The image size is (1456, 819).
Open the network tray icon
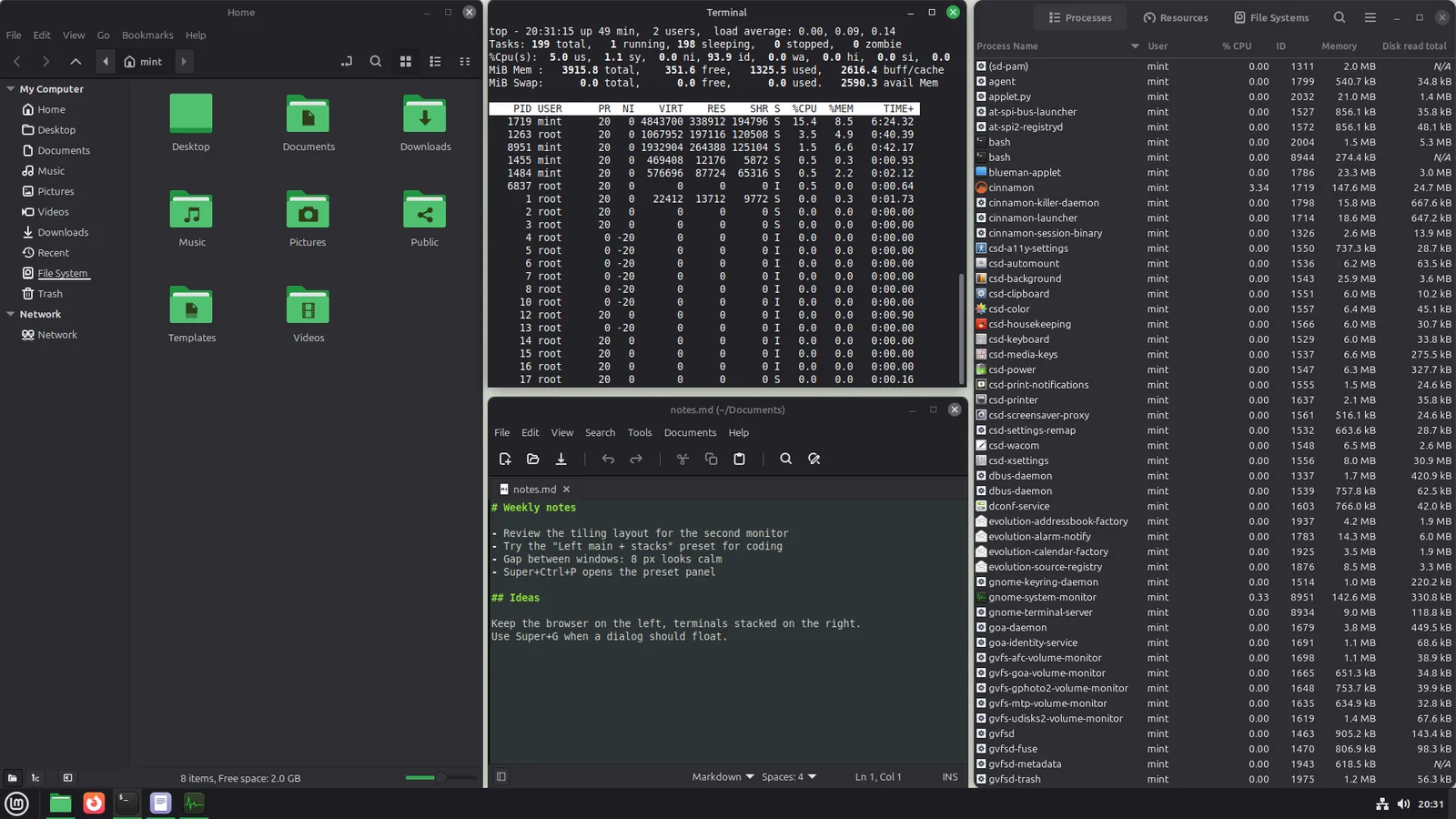[1382, 804]
